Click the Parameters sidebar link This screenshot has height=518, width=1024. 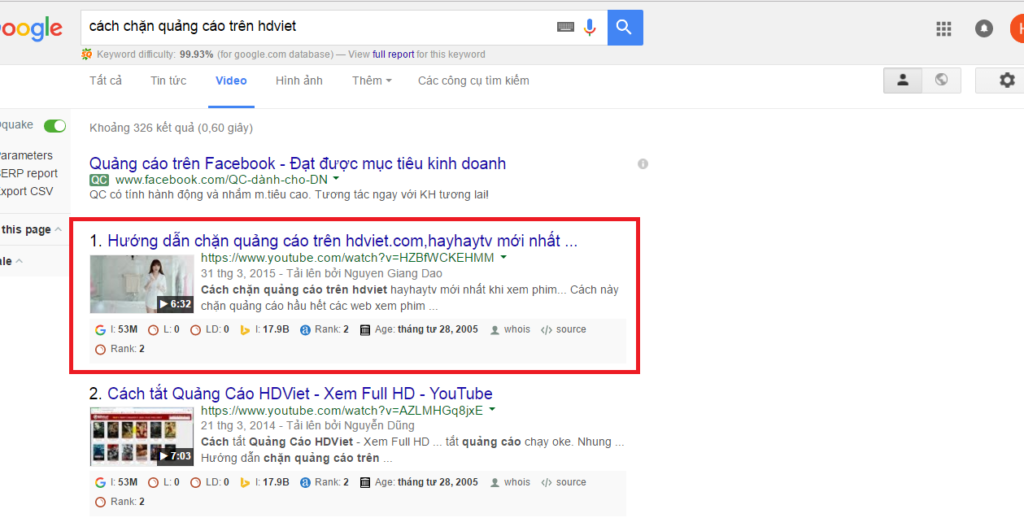[x=26, y=155]
